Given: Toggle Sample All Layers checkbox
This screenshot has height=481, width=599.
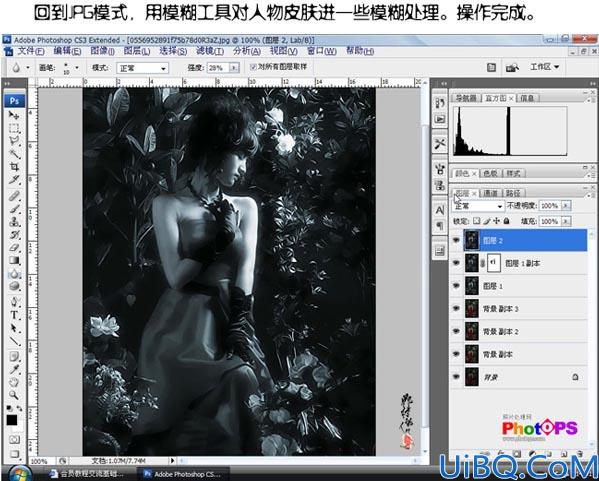Looking at the screenshot, I should click(x=253, y=67).
